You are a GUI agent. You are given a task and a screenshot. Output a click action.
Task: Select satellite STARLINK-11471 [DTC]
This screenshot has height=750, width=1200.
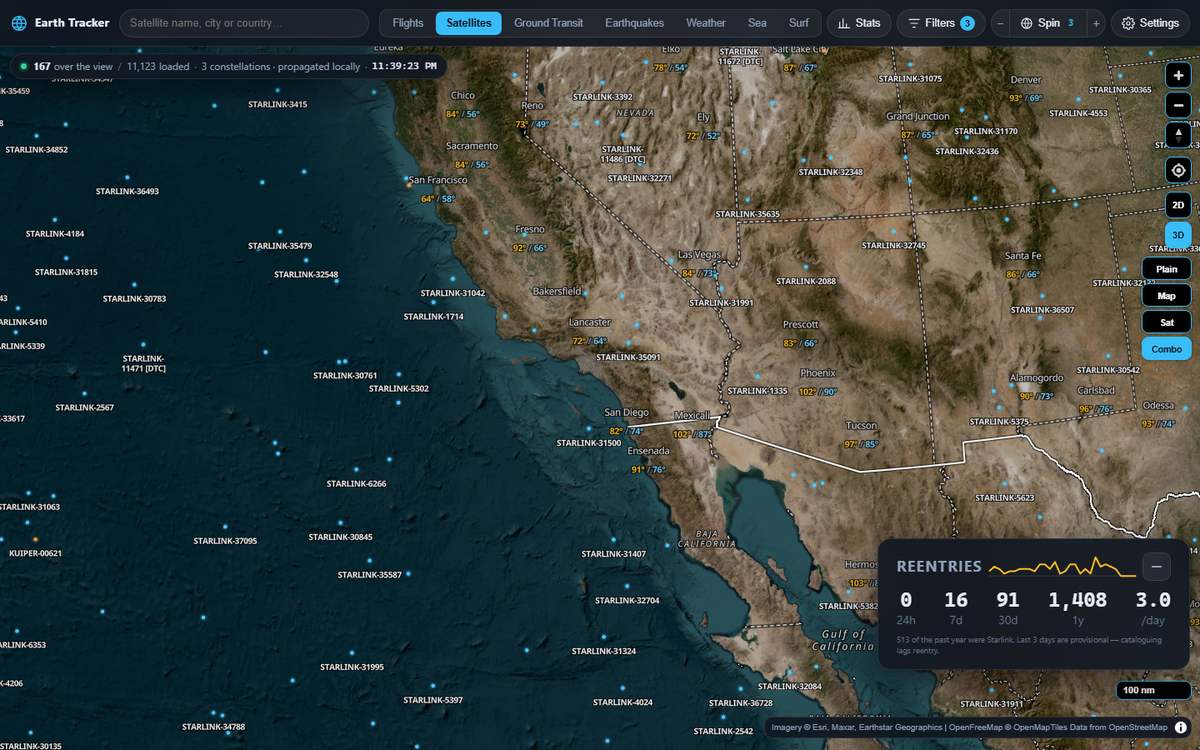[x=143, y=364]
